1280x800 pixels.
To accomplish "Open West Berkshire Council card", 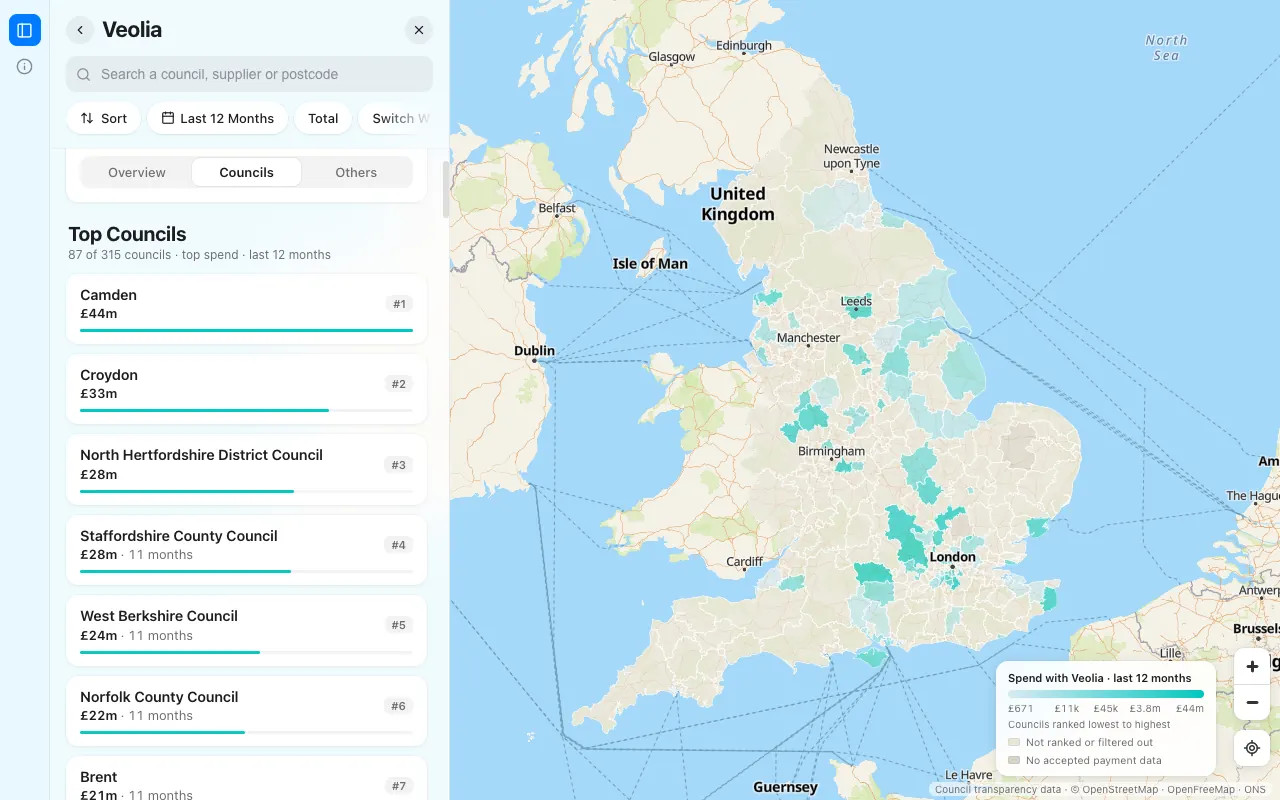I will tap(247, 630).
